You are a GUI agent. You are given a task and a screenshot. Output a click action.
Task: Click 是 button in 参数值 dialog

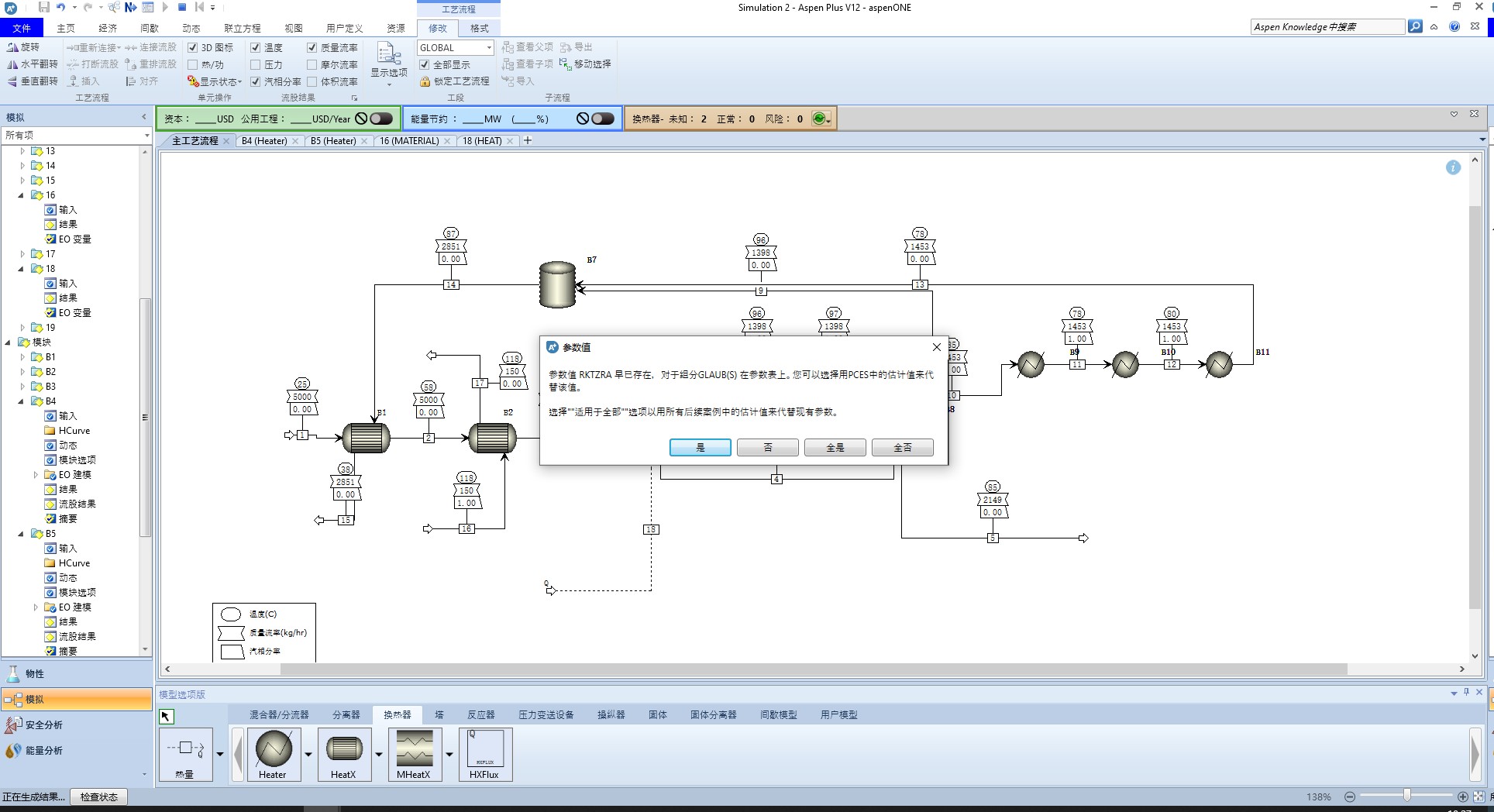pos(701,448)
